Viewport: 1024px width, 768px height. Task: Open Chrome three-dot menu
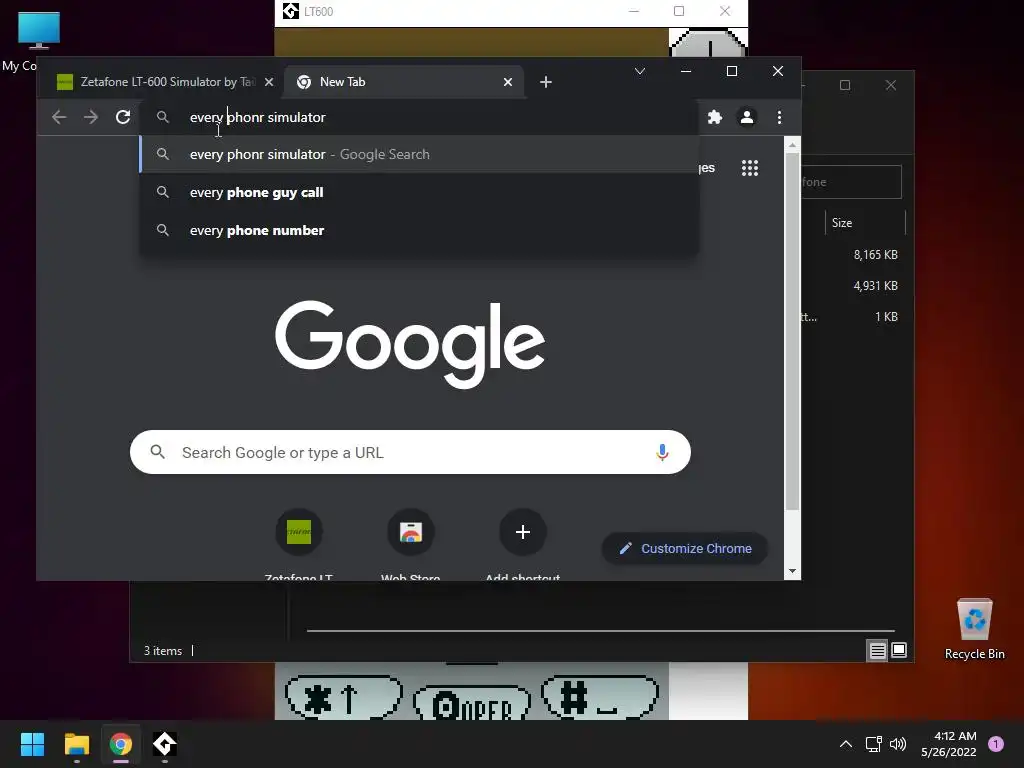click(779, 117)
